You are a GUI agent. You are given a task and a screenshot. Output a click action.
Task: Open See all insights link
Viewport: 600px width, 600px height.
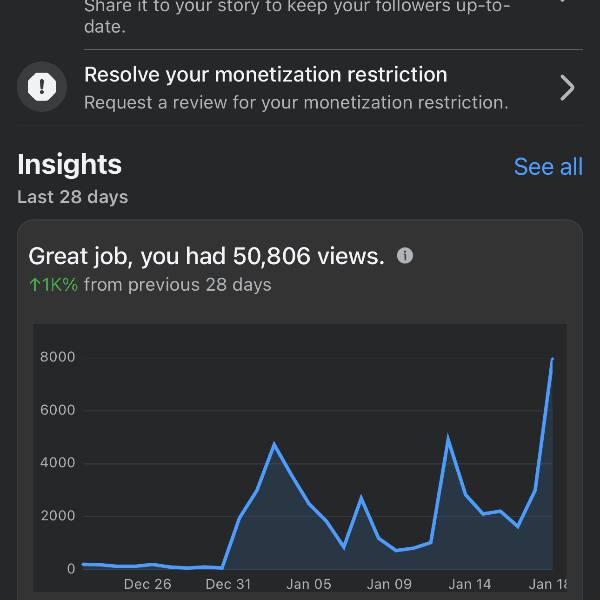pyautogui.click(x=547, y=167)
